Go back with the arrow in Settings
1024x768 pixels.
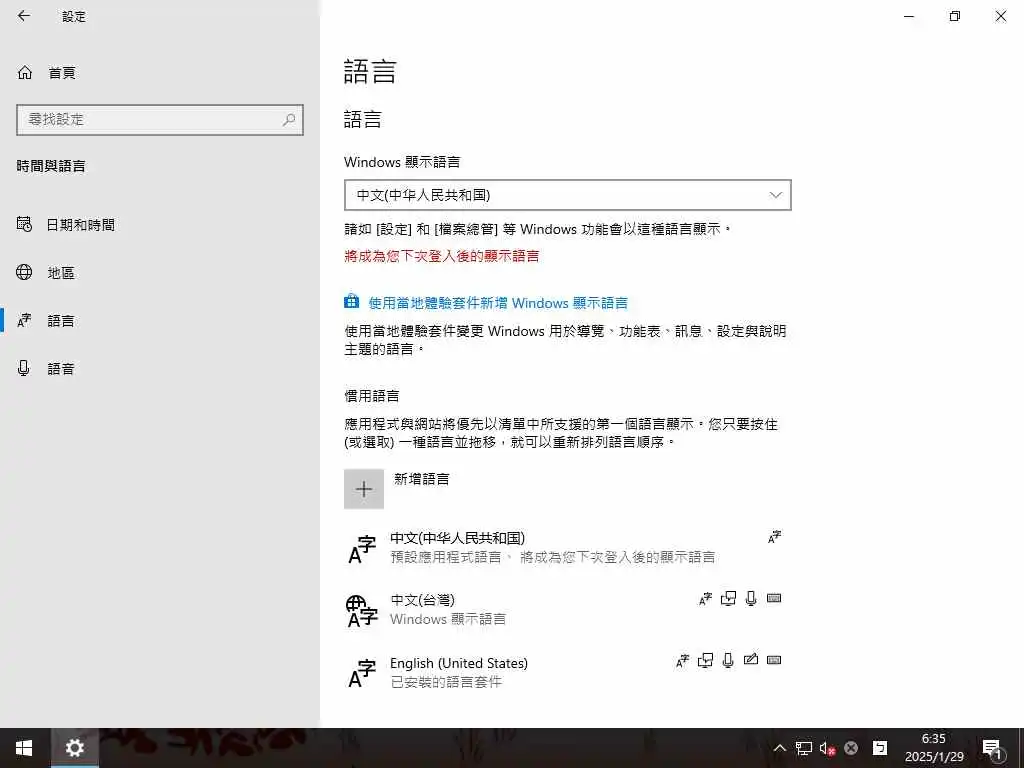(x=24, y=16)
